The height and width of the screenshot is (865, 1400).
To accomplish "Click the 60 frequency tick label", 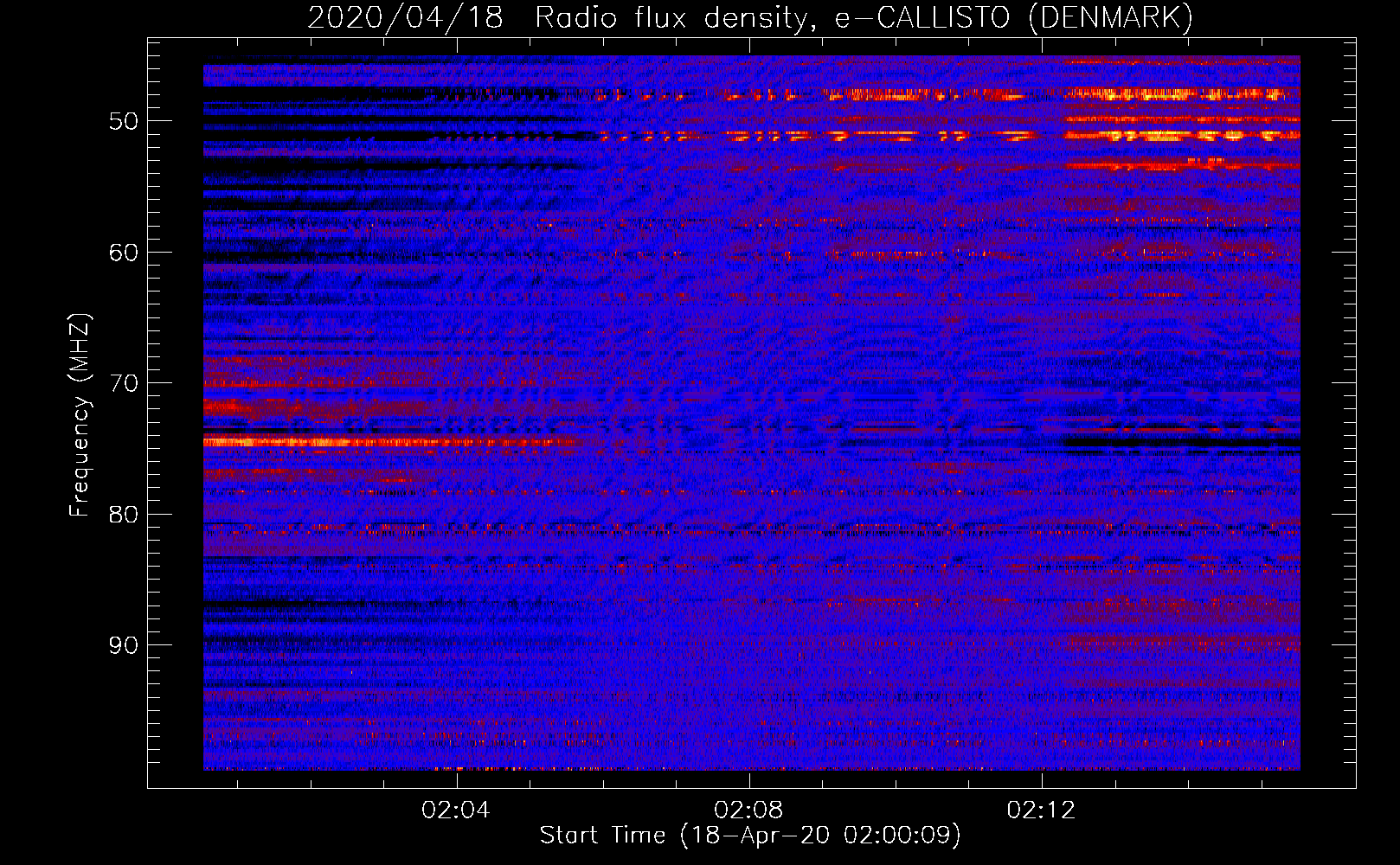I will 124,253.
